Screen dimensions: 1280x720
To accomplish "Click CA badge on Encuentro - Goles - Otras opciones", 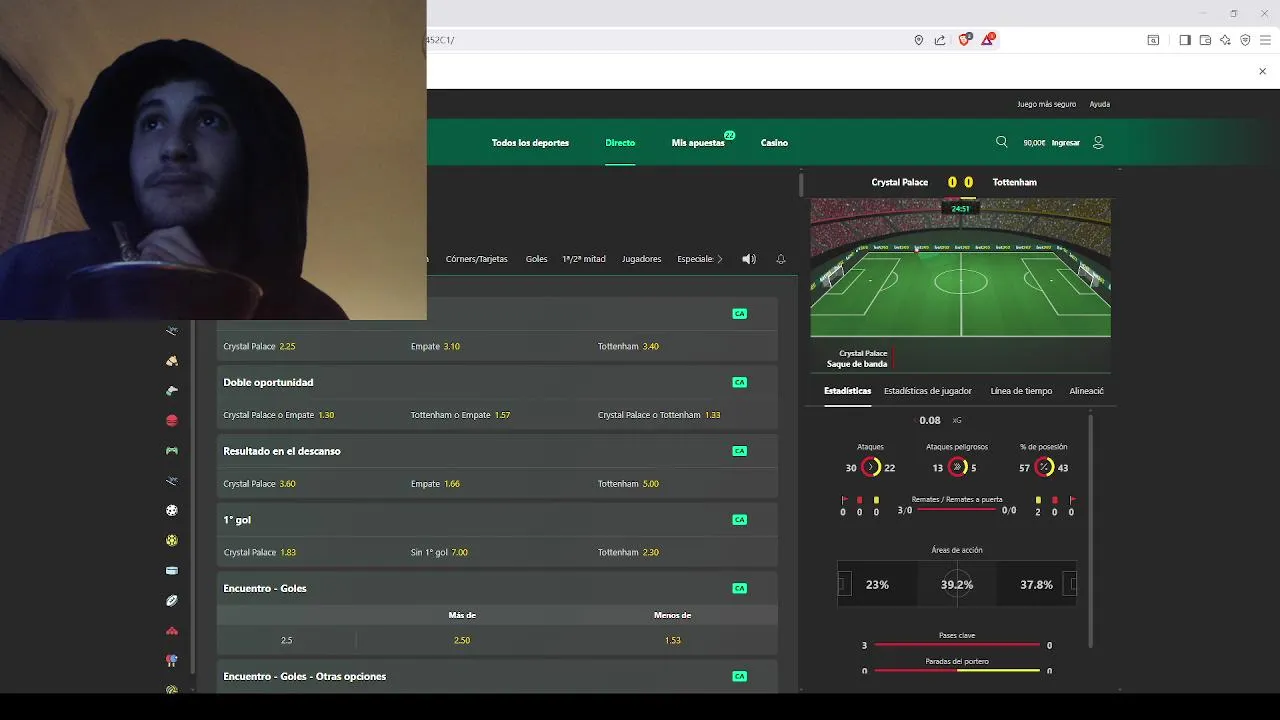I will pos(739,676).
